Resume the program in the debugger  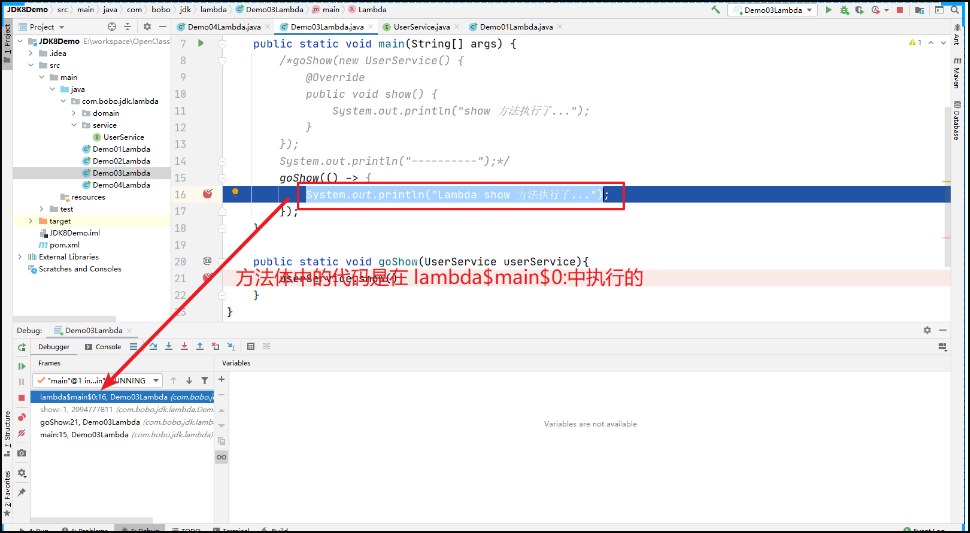click(22, 367)
